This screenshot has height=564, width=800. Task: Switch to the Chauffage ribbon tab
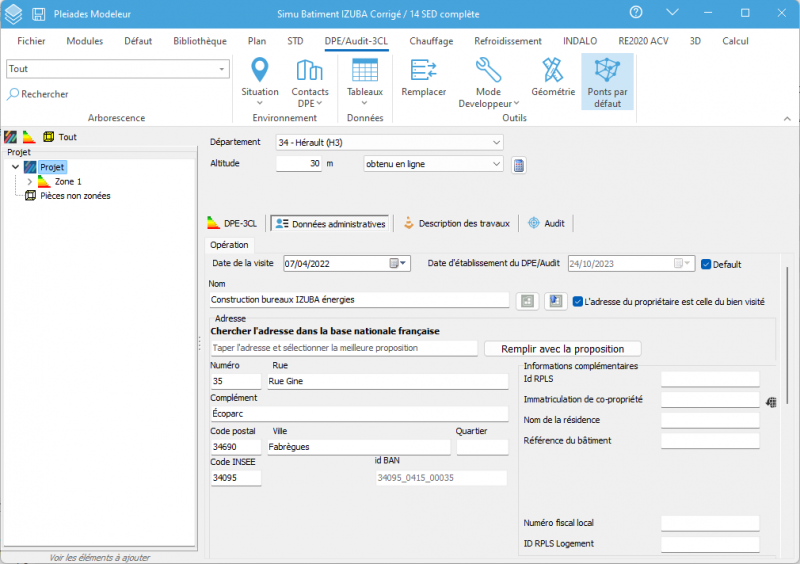tap(431, 41)
